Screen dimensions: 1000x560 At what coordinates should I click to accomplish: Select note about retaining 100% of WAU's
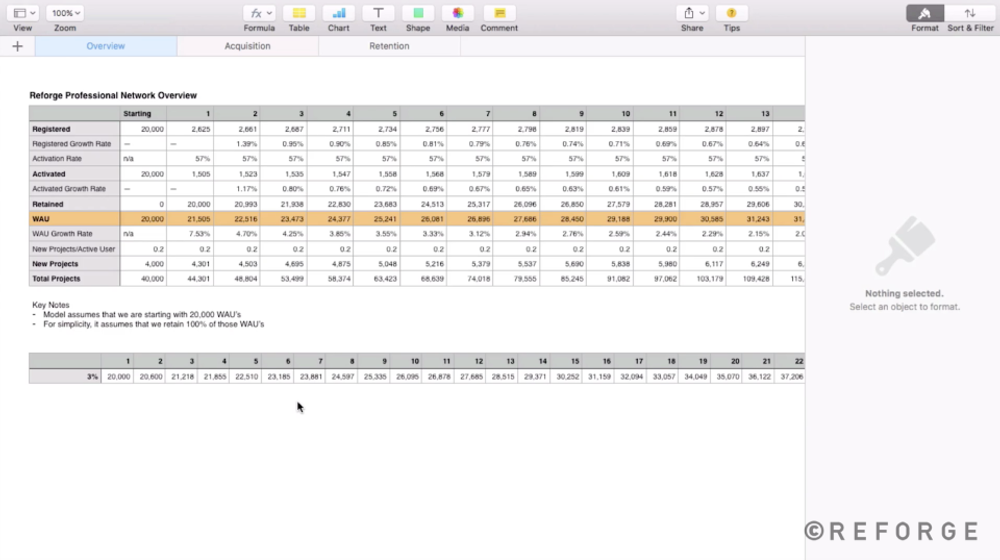click(x=154, y=324)
